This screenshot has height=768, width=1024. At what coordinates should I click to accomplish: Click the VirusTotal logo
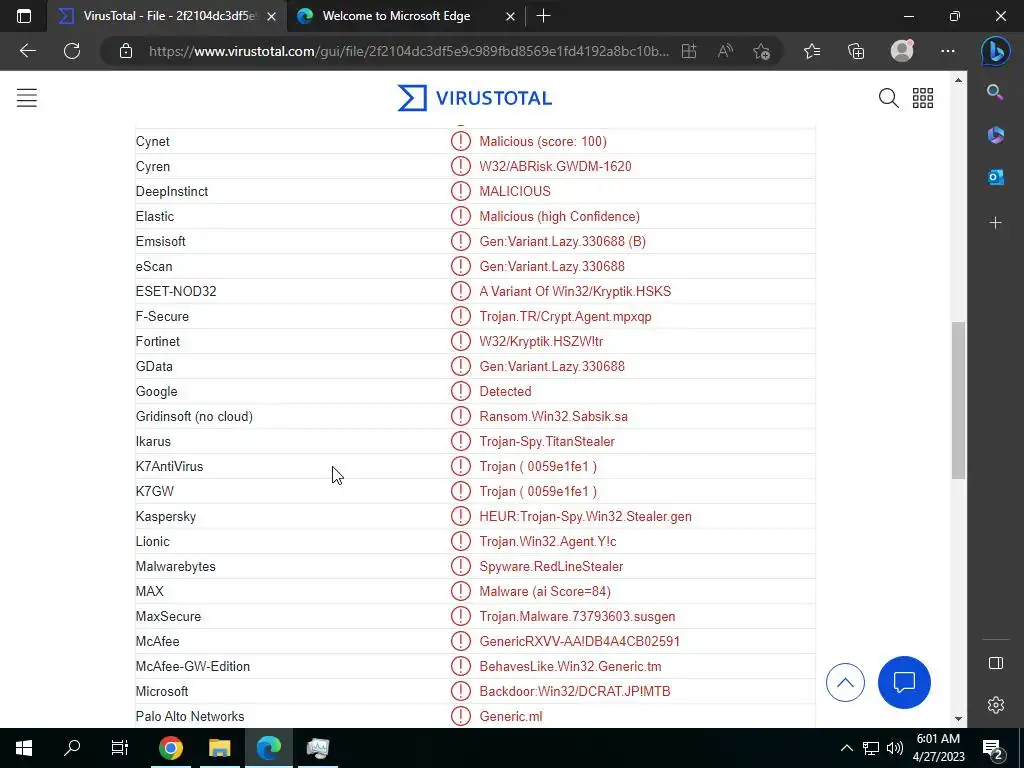click(x=475, y=98)
